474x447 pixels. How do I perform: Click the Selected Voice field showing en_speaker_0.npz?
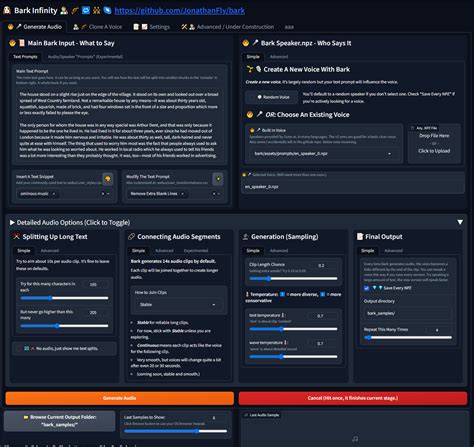pyautogui.click(x=352, y=187)
